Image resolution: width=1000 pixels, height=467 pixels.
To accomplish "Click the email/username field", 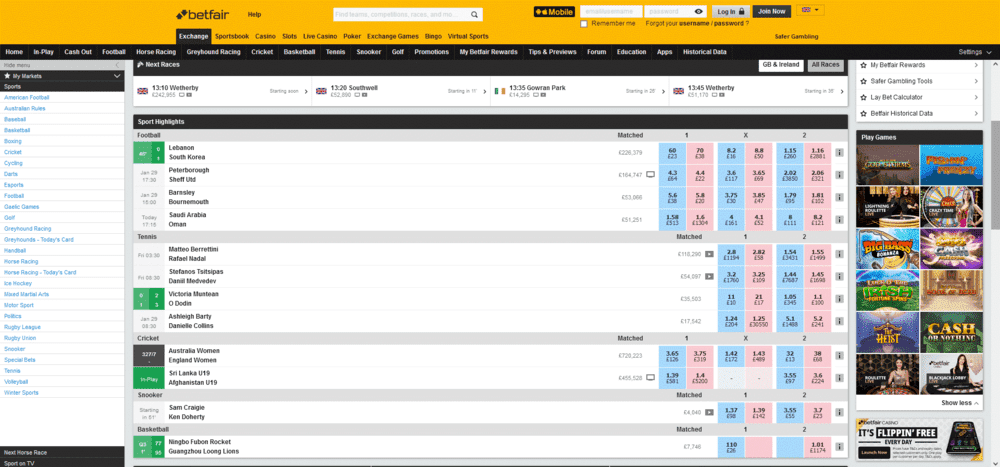I will tap(611, 11).
